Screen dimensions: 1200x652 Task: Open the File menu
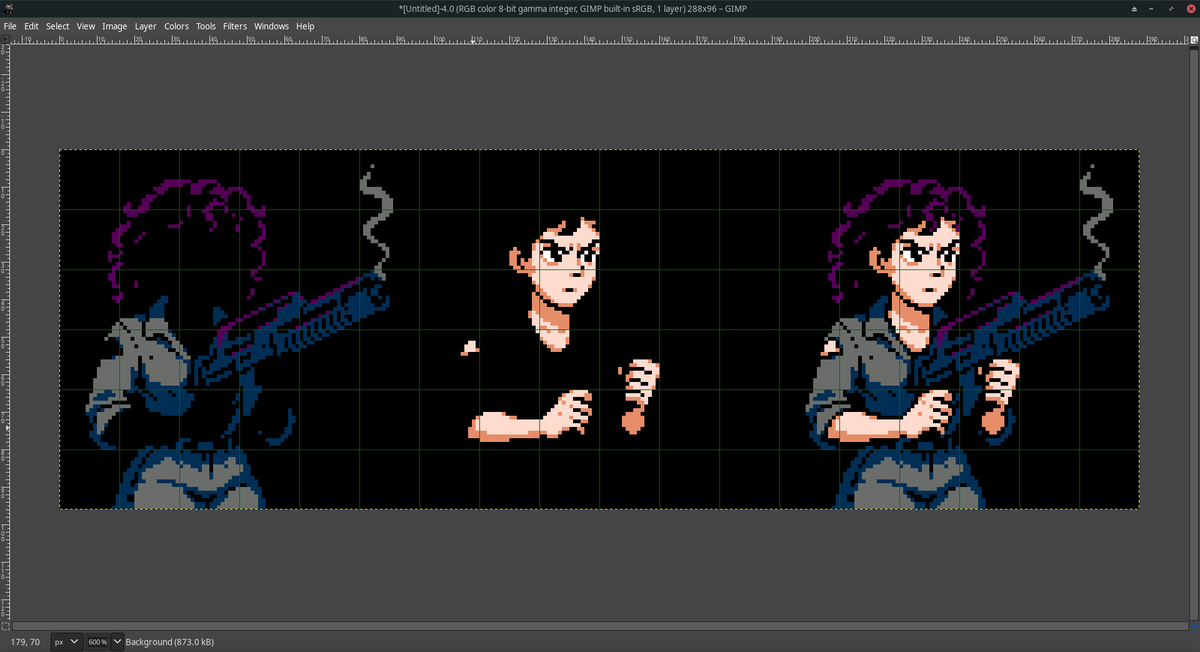[10, 26]
